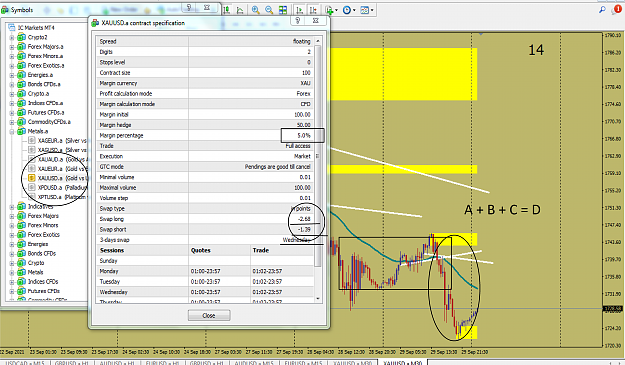
Task: Click the XAGEUR.a symbol icon
Action: [32, 140]
